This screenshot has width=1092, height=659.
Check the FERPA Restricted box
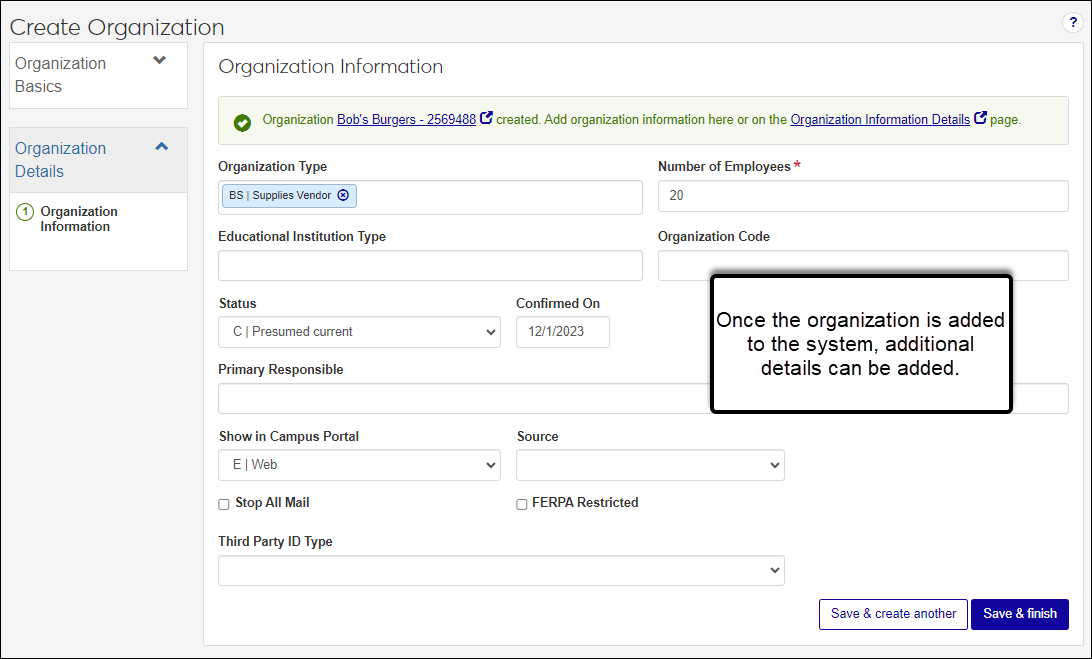click(522, 504)
